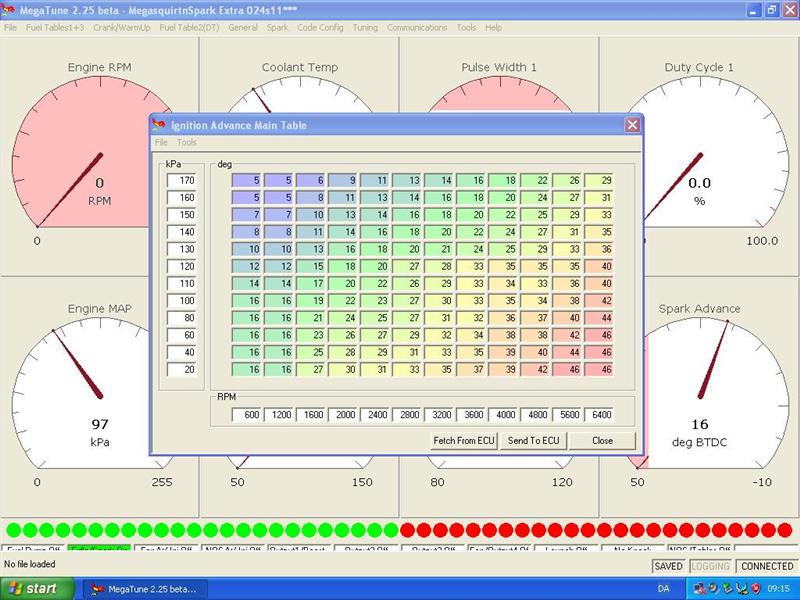Image resolution: width=800 pixels, height=600 pixels.
Task: Select the advance cell at 150 kPa, 1600 RPM
Action: (x=311, y=215)
